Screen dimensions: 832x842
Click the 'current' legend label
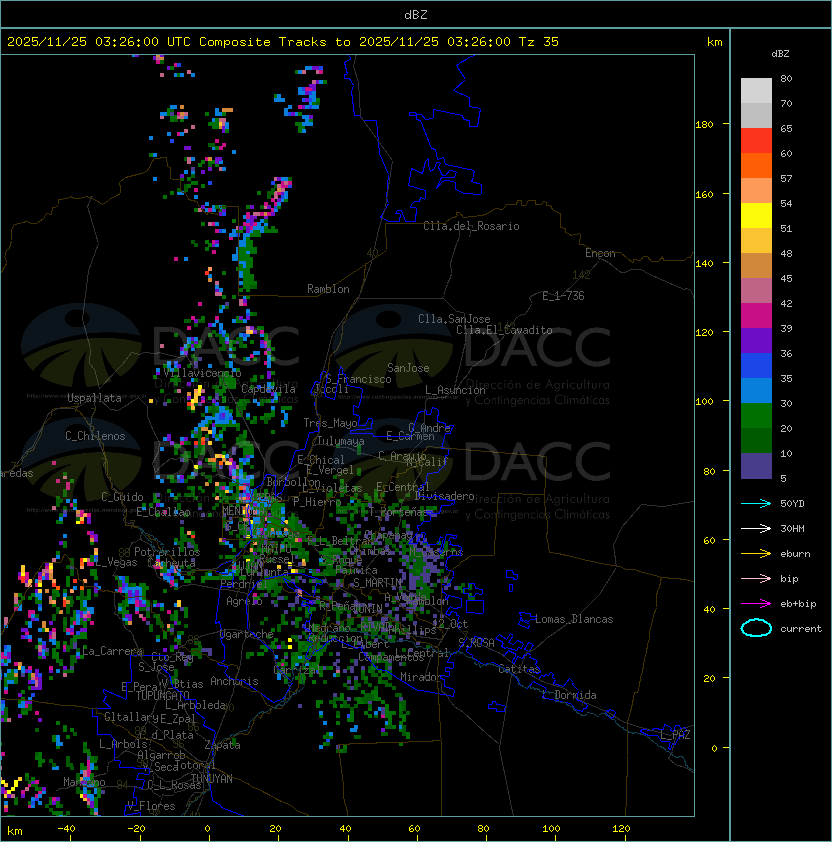tap(801, 629)
